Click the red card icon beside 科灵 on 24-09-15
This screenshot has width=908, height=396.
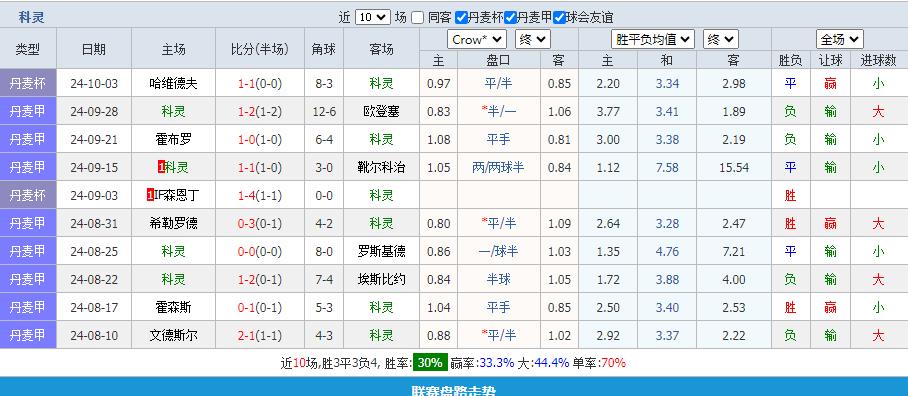coord(162,167)
